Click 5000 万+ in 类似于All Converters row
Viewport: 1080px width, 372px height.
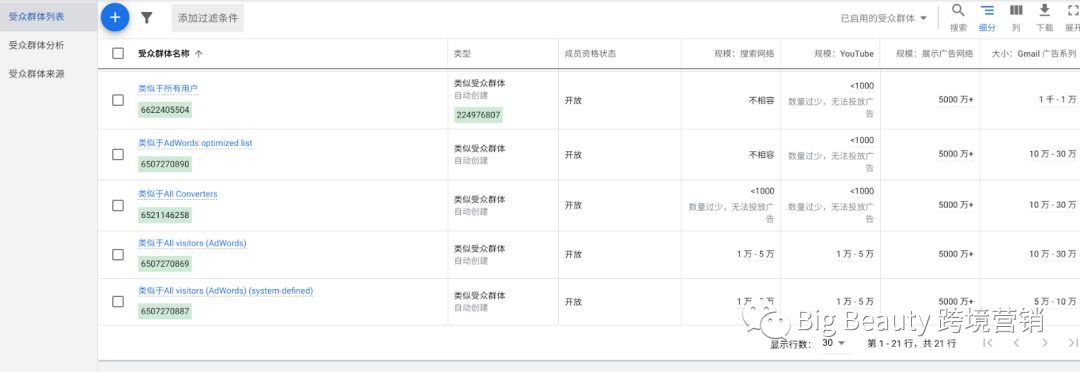pos(955,205)
